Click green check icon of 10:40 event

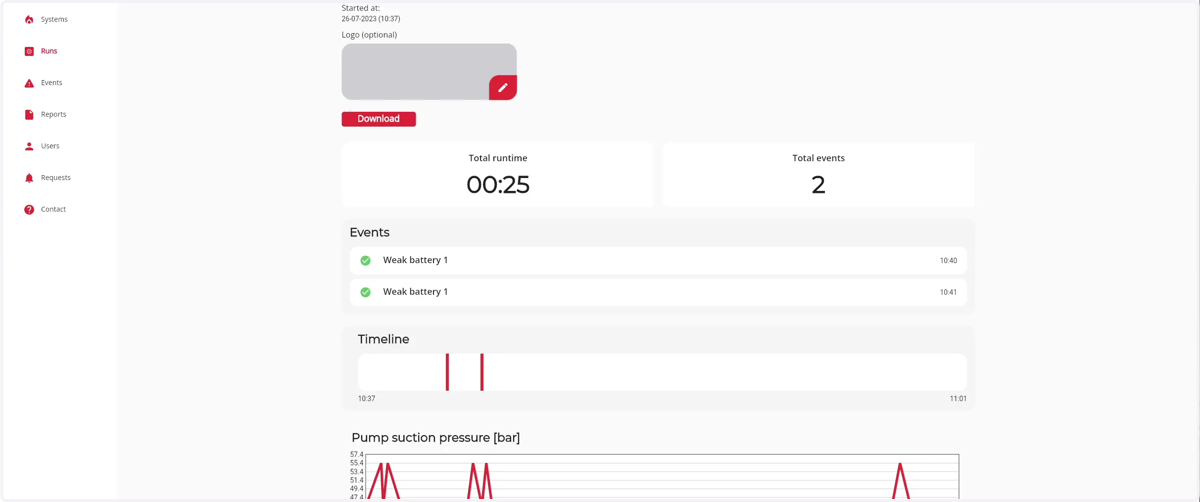pos(365,260)
